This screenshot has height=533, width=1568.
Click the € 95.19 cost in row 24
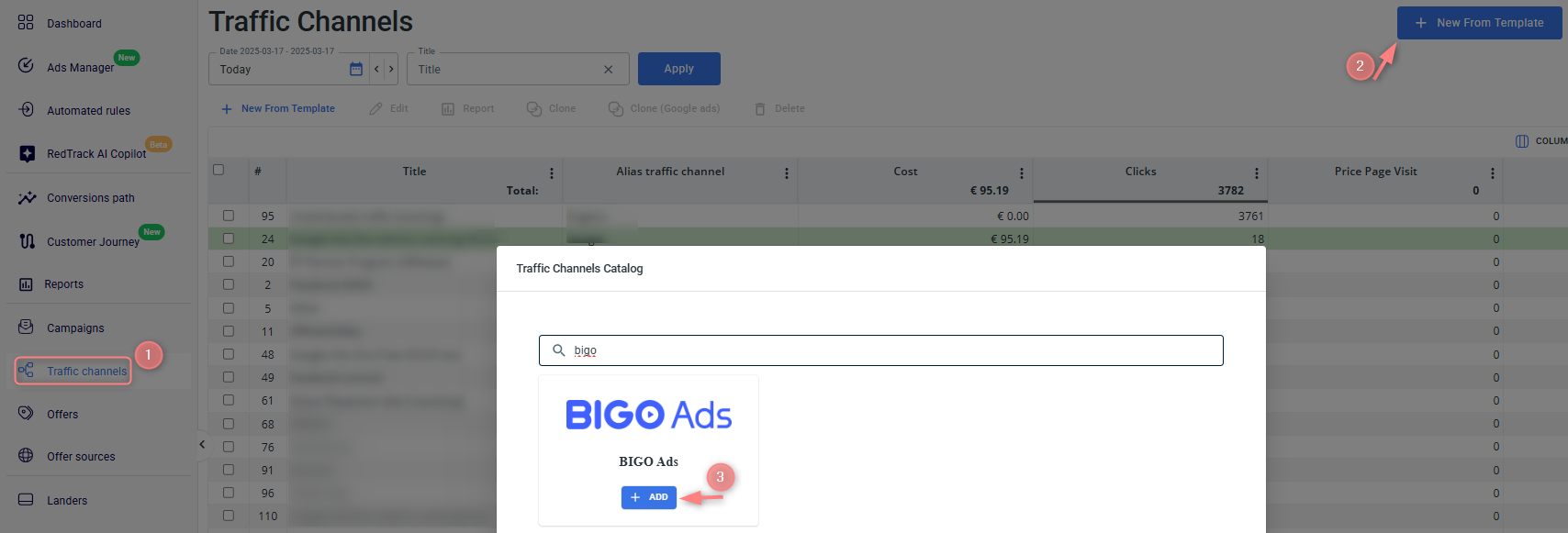(1010, 239)
